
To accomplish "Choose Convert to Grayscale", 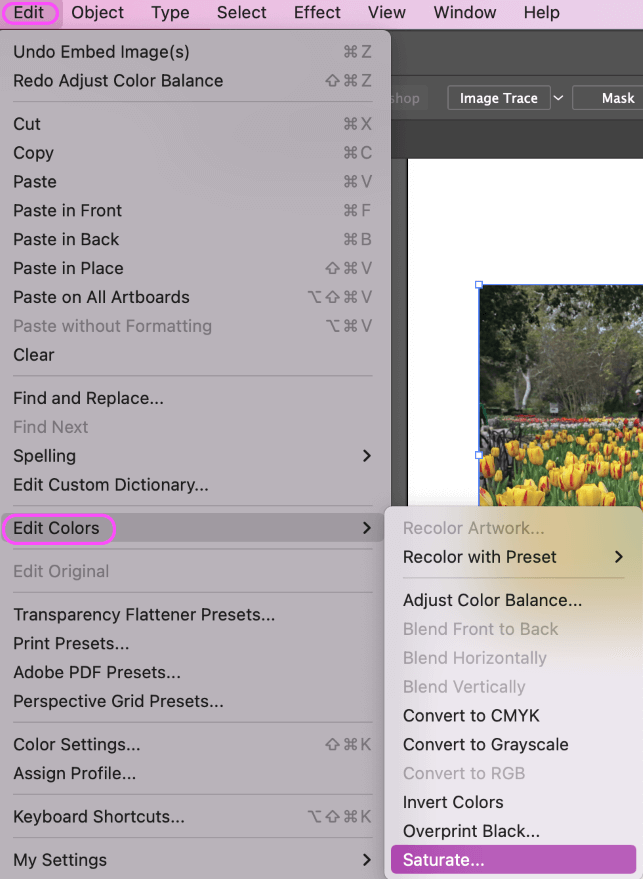I will [485, 744].
